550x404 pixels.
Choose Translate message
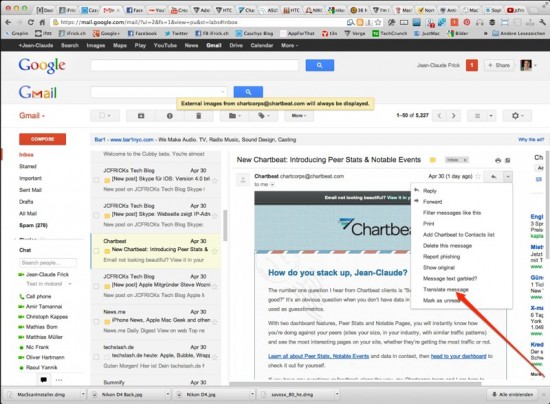(446, 289)
